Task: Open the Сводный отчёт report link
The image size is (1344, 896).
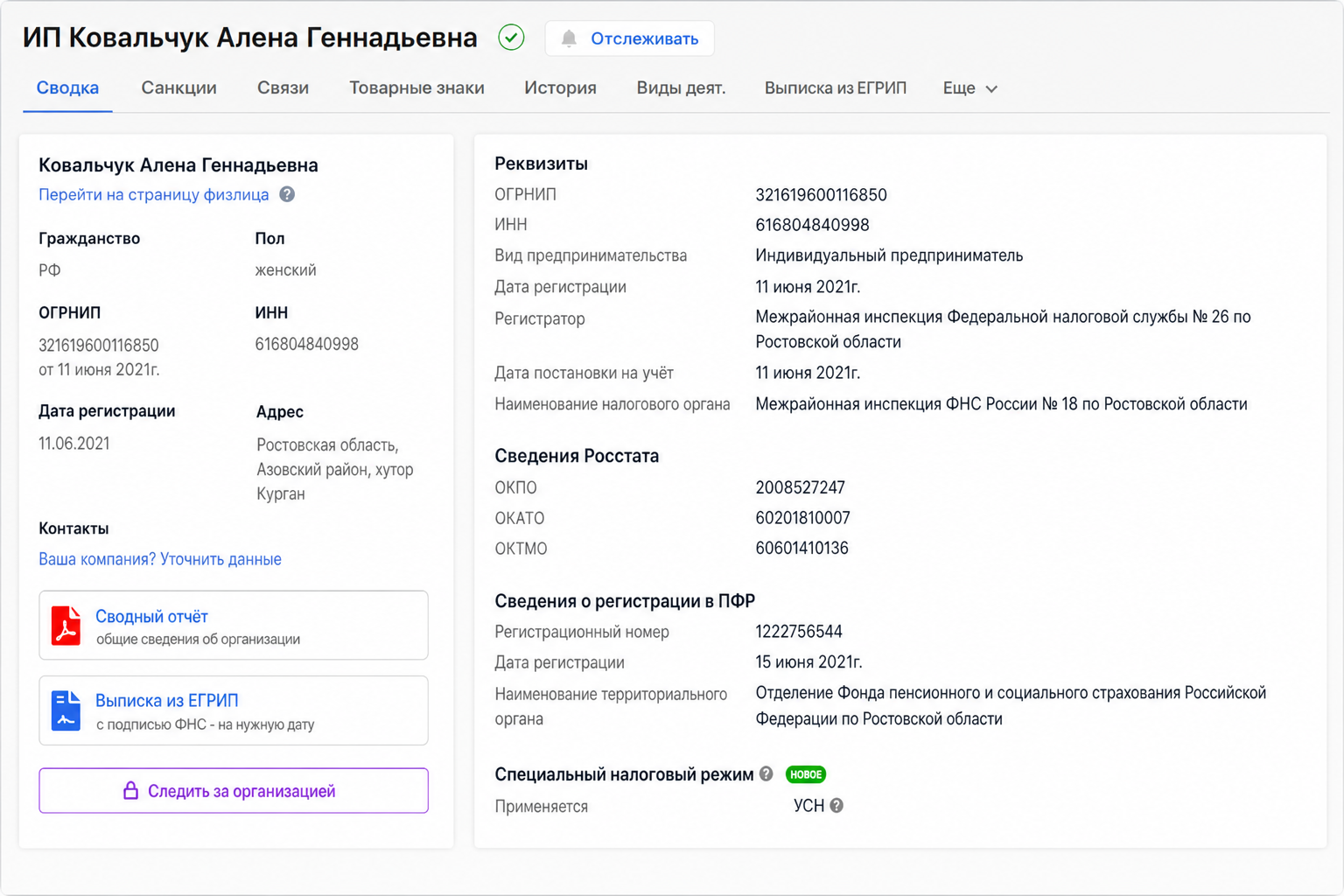Action: pos(151,617)
